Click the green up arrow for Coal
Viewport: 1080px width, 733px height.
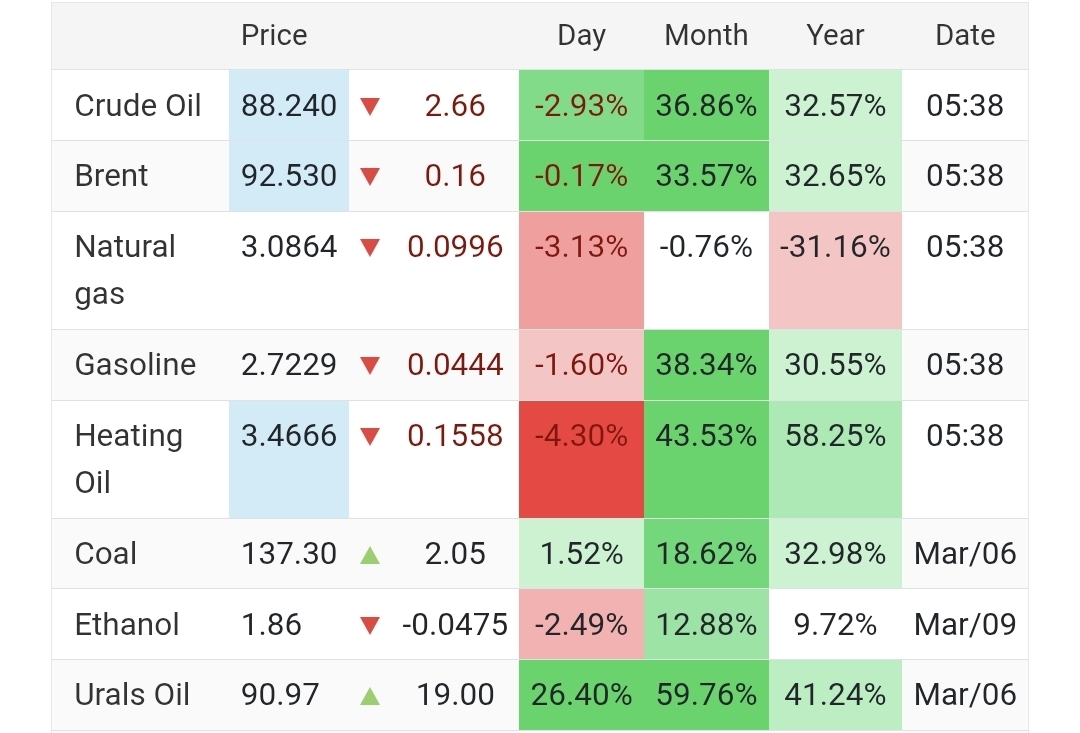[370, 554]
